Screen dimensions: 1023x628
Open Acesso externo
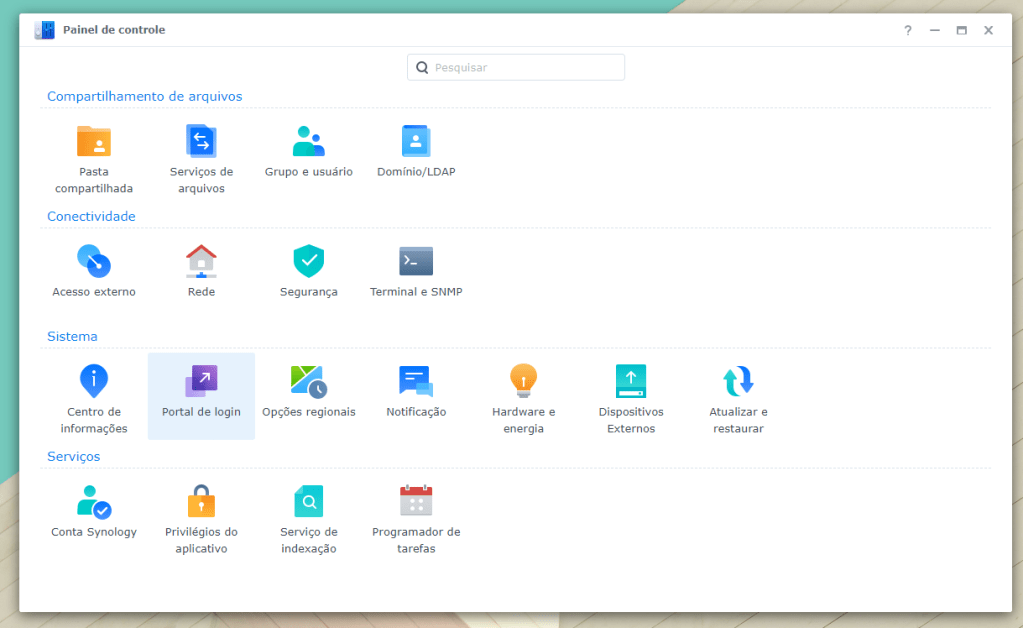click(x=94, y=263)
